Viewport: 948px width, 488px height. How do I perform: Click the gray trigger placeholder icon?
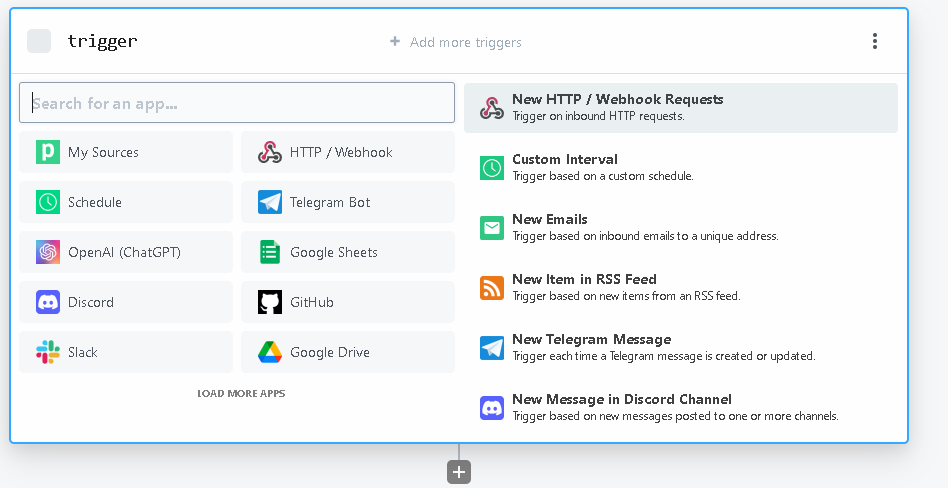[39, 41]
